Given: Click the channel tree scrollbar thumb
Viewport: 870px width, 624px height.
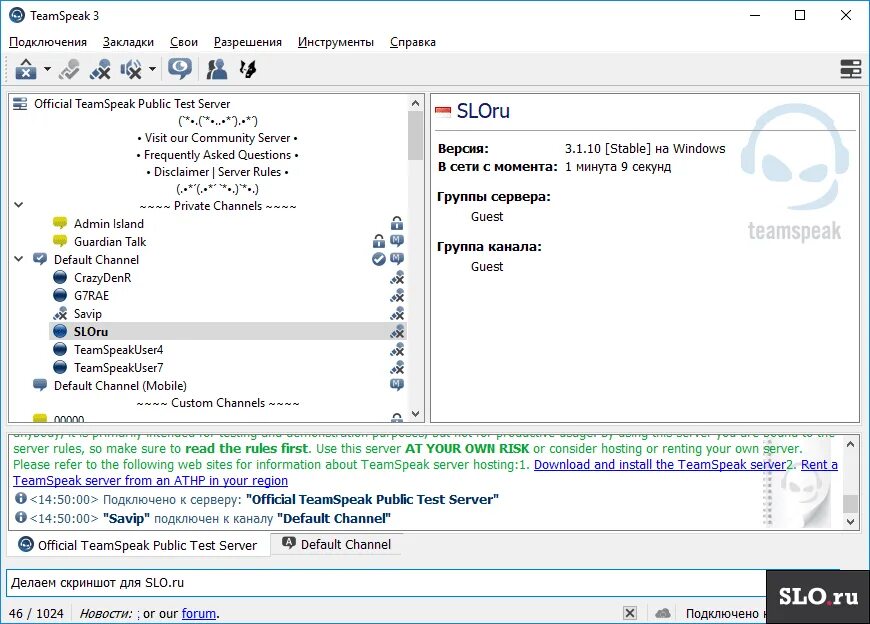Looking at the screenshot, I should [x=416, y=135].
